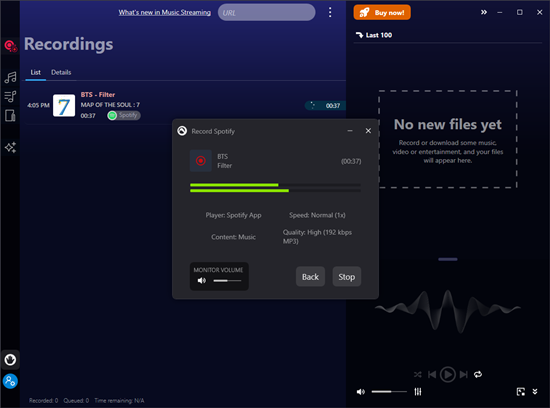
Task: Open the recording section sidebar icon
Action: 11,46
